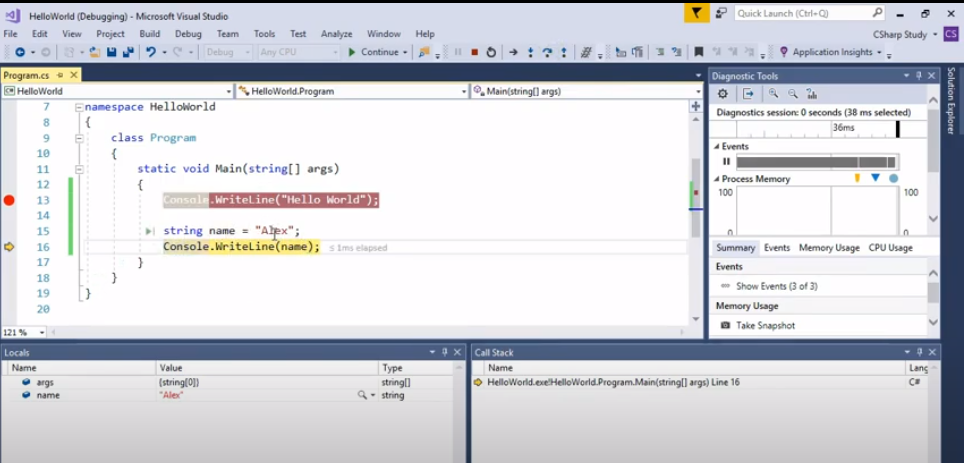
Task: Open the Continue button dropdown arrow
Action: pyautogui.click(x=405, y=52)
